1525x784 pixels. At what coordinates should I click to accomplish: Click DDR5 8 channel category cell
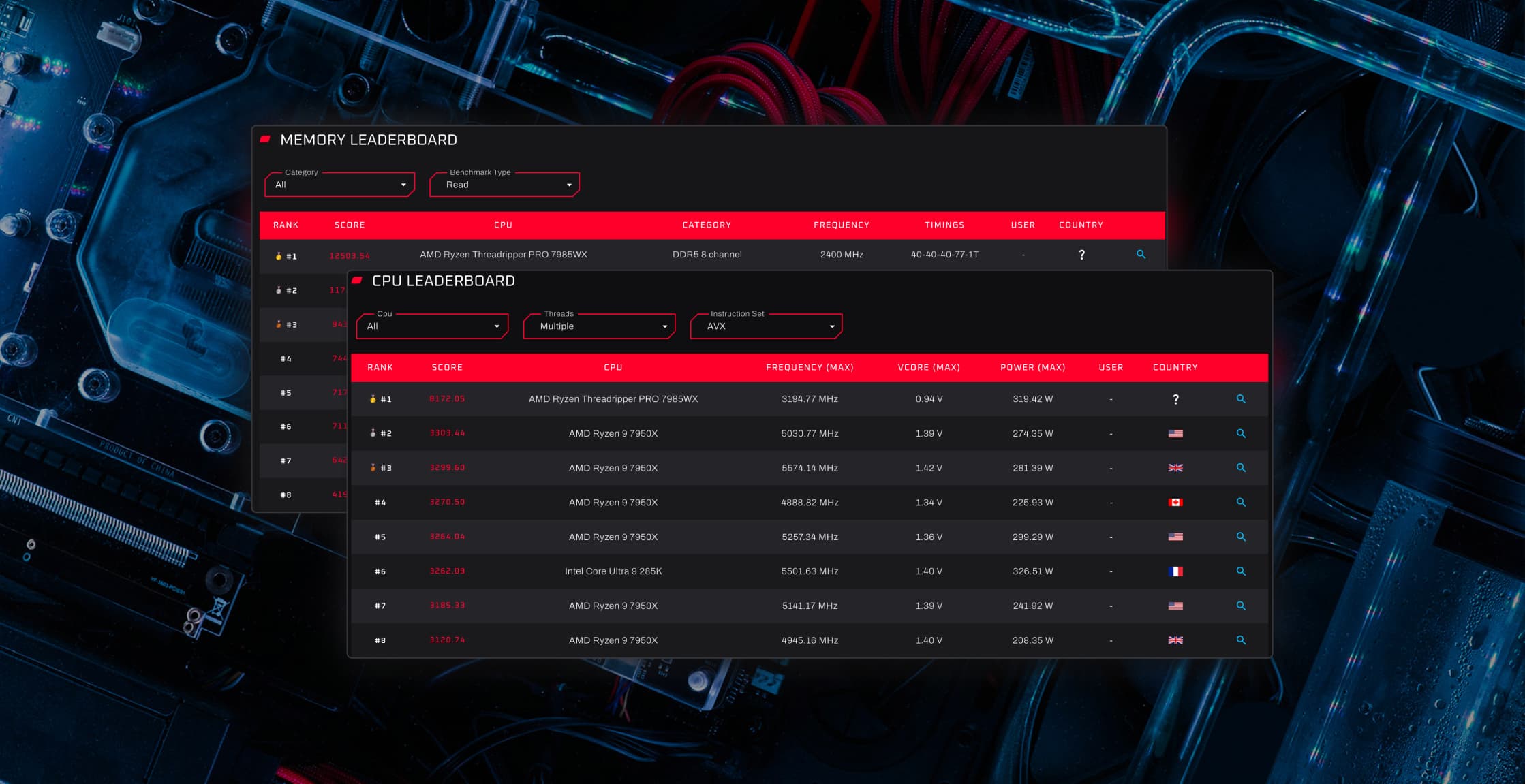(x=707, y=255)
